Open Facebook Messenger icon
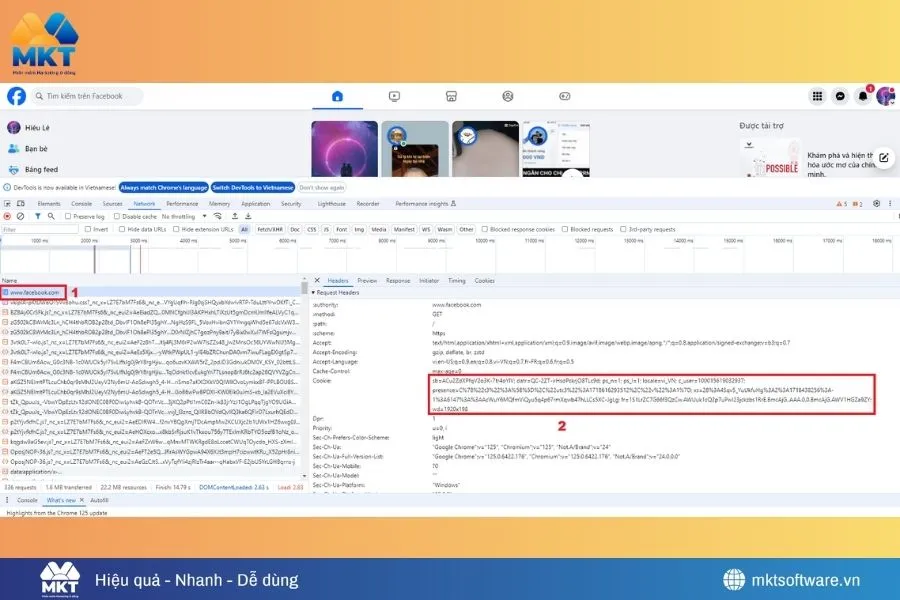900x600 pixels. (x=839, y=96)
